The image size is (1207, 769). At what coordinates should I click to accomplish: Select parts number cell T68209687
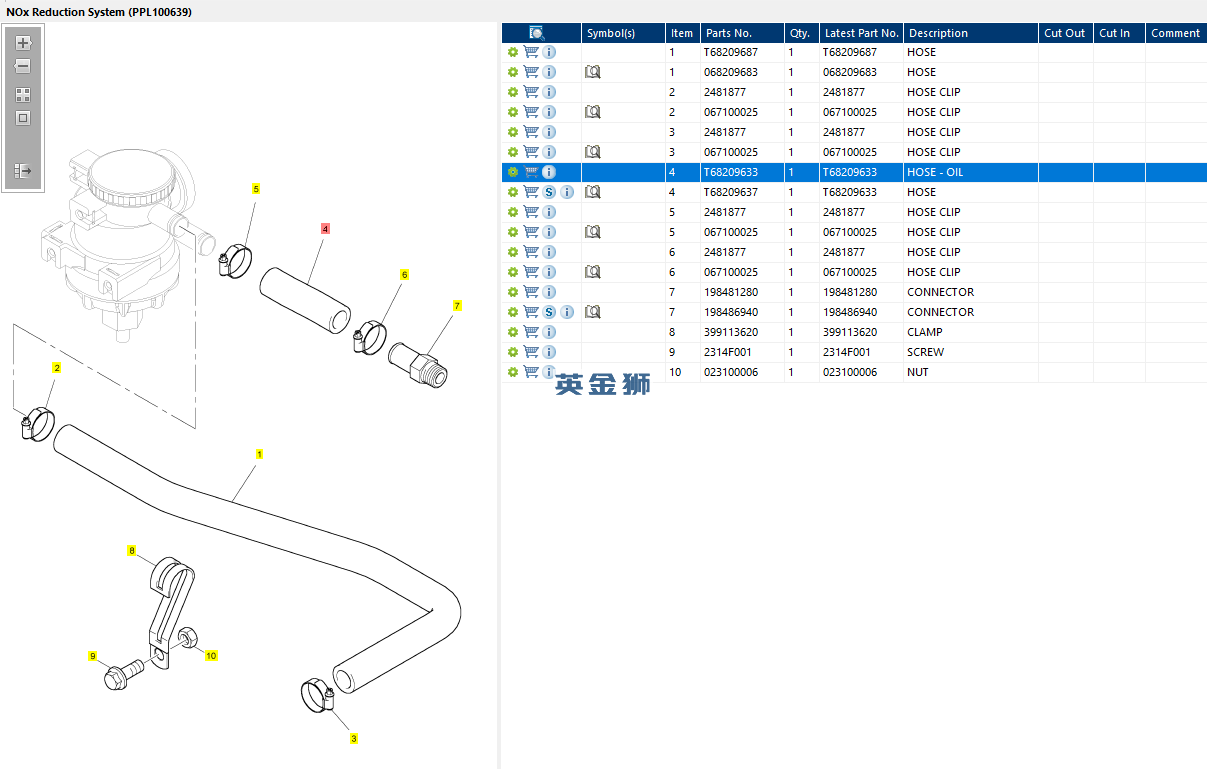tap(742, 52)
